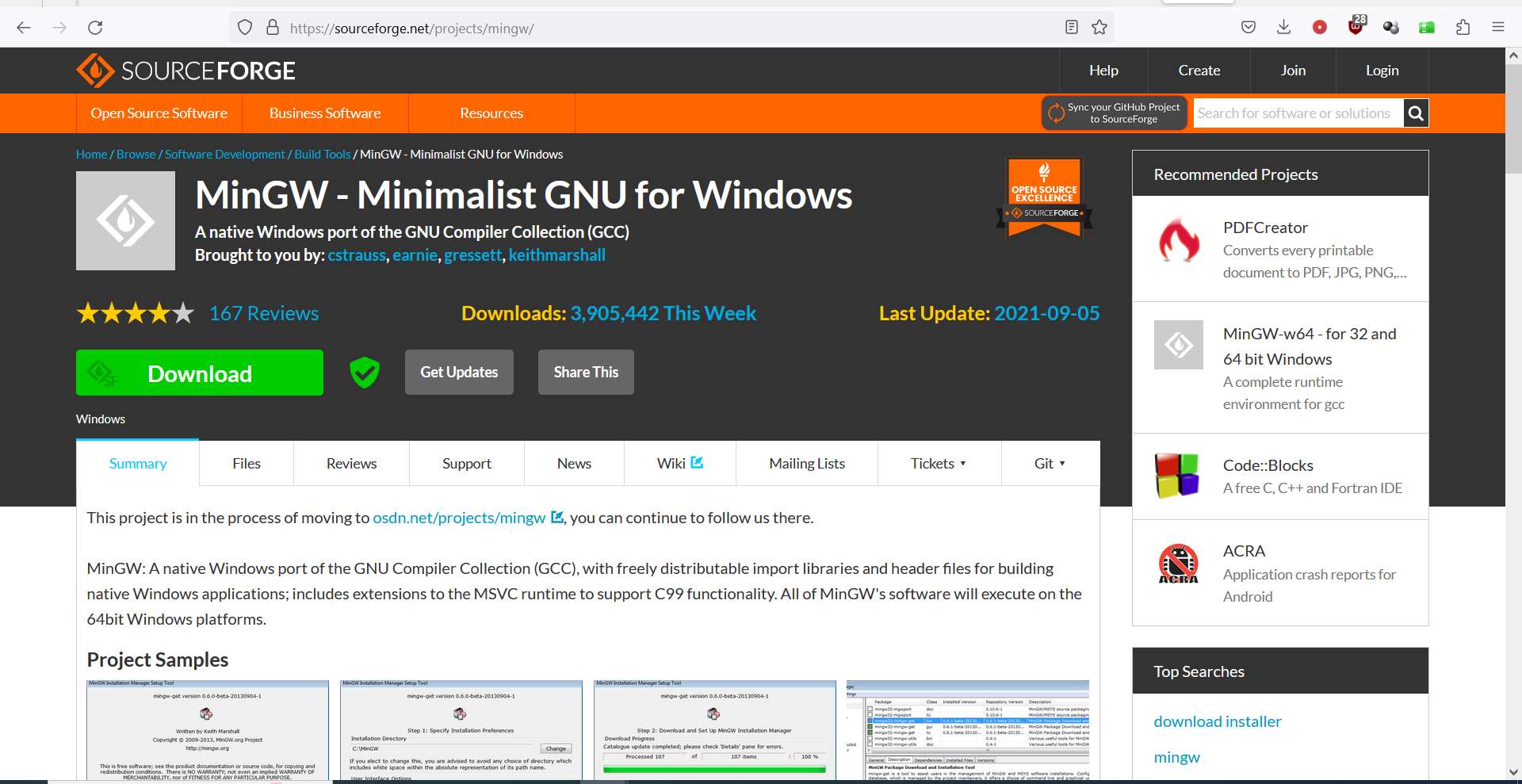Viewport: 1522px width, 784px height.
Task: Click the MinGW-w64 project icon
Action: pyautogui.click(x=1178, y=345)
